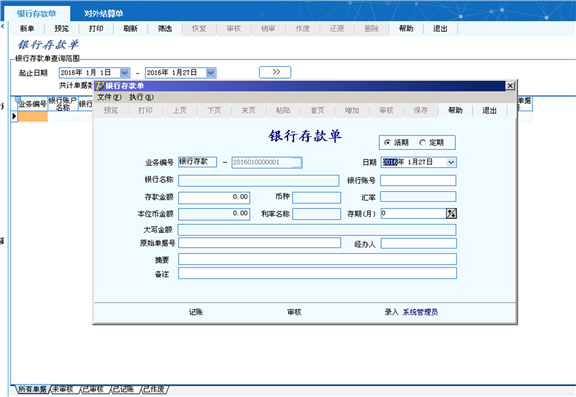Click 保存 in the dialog toolbar
Screen dimensions: 576x397
[x=421, y=111]
